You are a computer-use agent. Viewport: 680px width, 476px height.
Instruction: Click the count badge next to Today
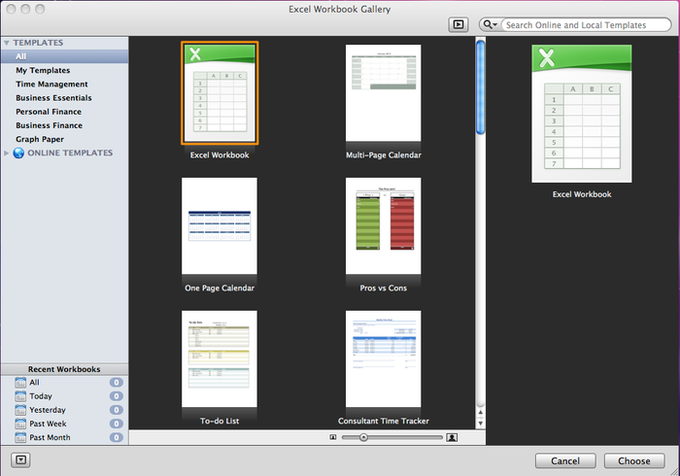116,396
